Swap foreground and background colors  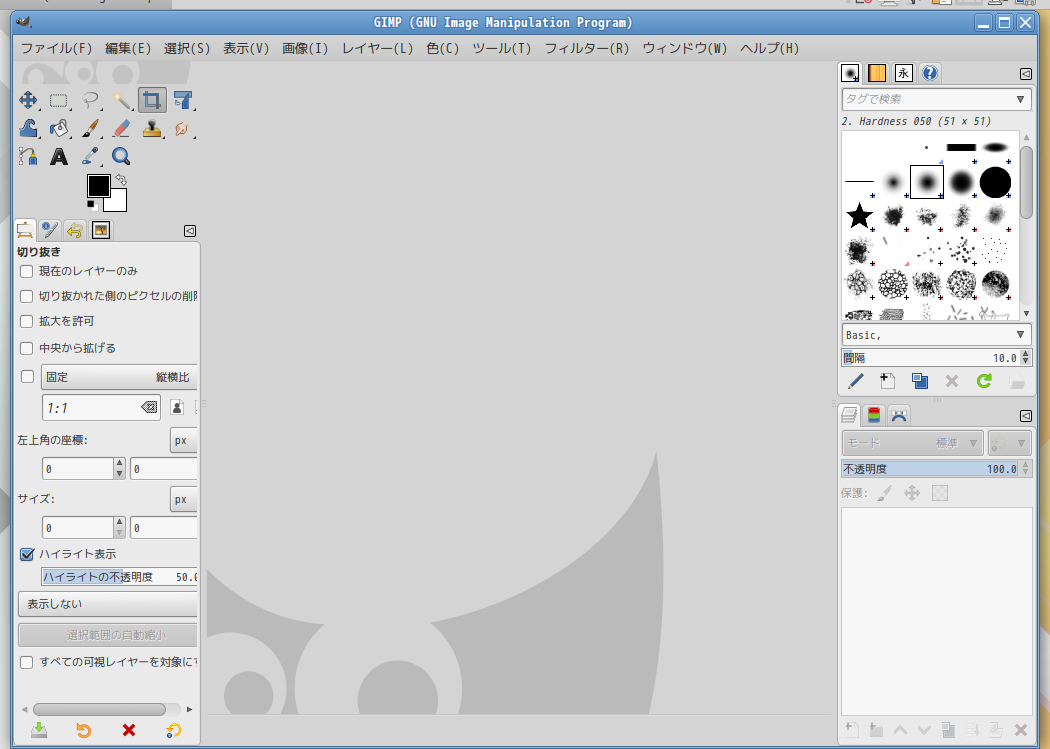point(121,179)
